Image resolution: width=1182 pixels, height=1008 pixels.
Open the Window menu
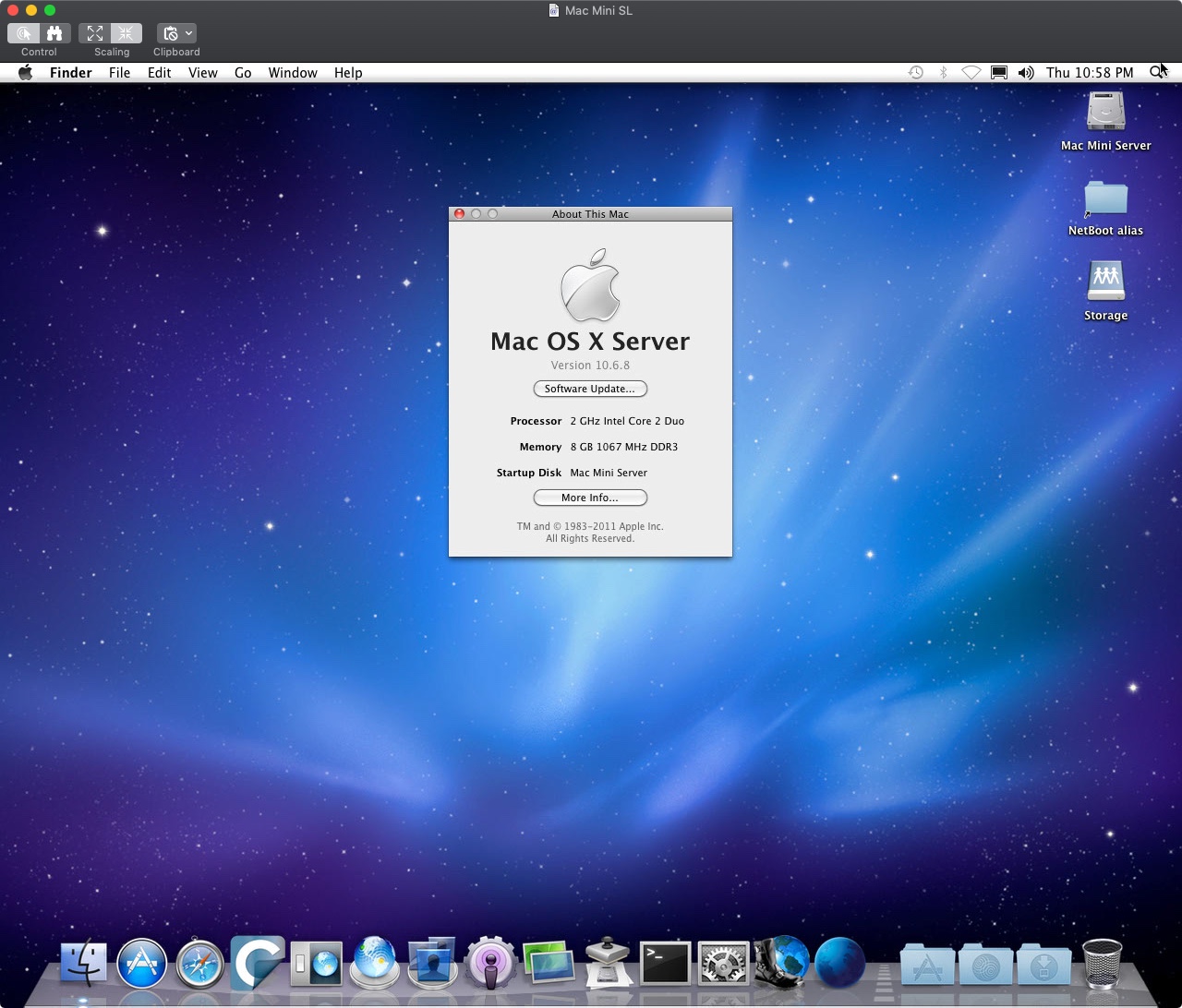[293, 73]
